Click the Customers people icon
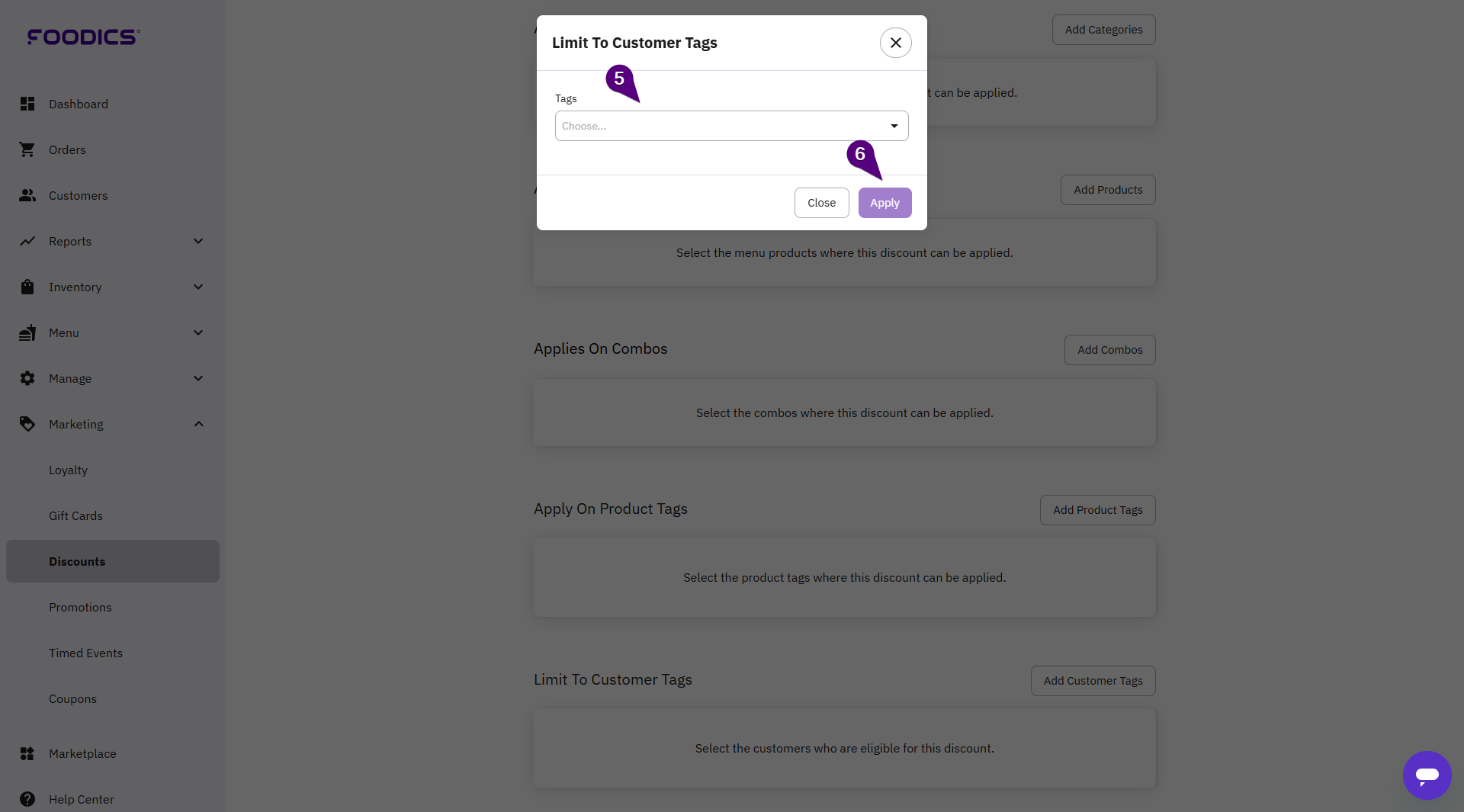1464x812 pixels. click(27, 195)
